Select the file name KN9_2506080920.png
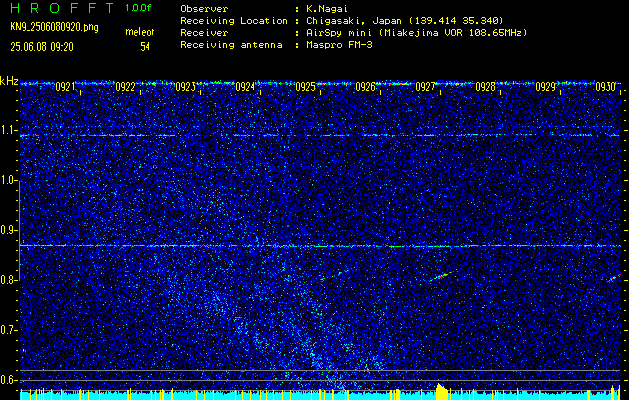This screenshot has height=400, width=629. coord(54,27)
